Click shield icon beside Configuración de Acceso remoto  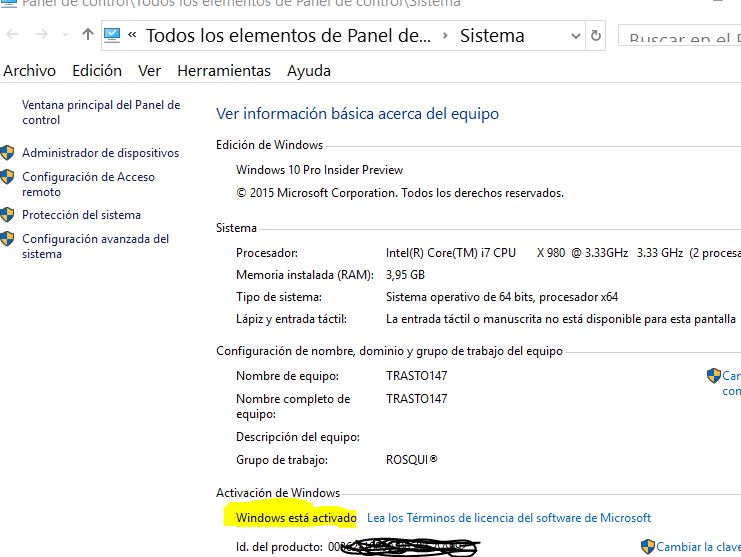pos(7,177)
